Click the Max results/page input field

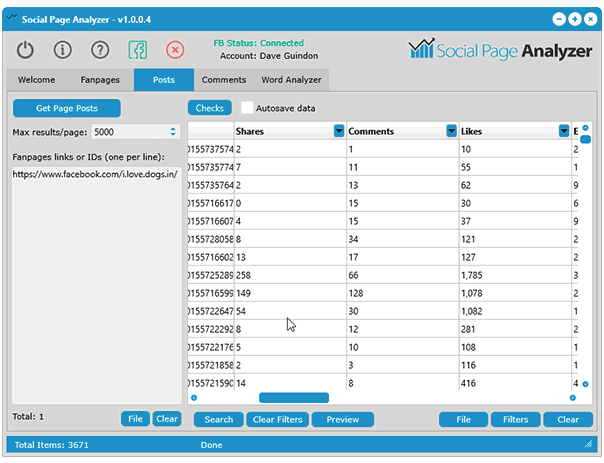[135, 132]
